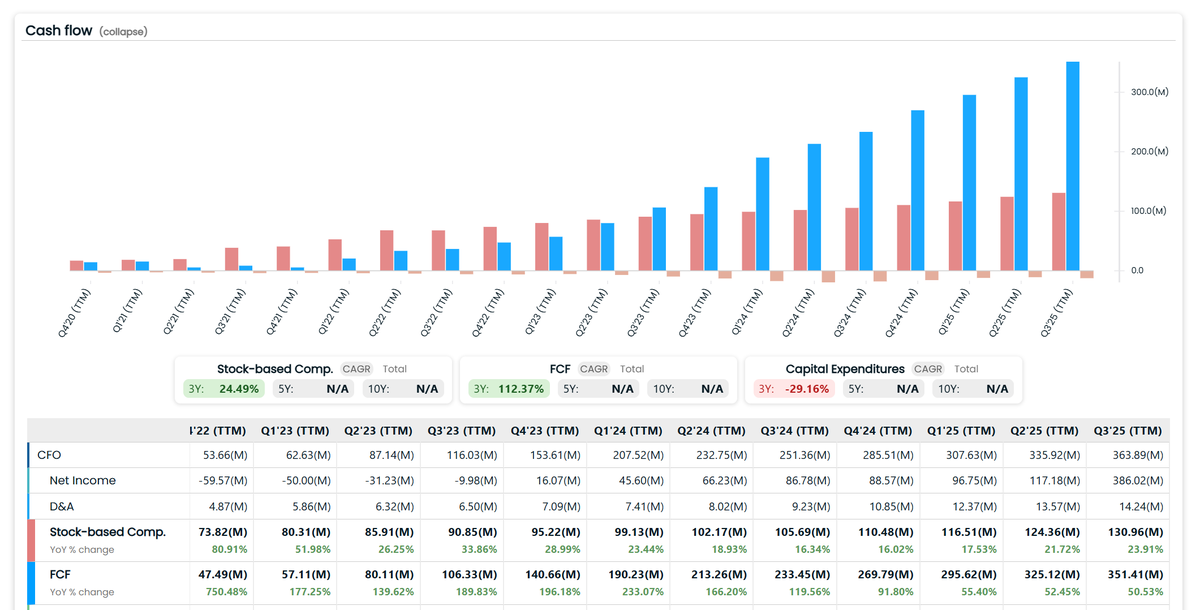Click the FCF 5Y N/A badge
Viewport: 1200px width, 610px height.
tap(598, 389)
